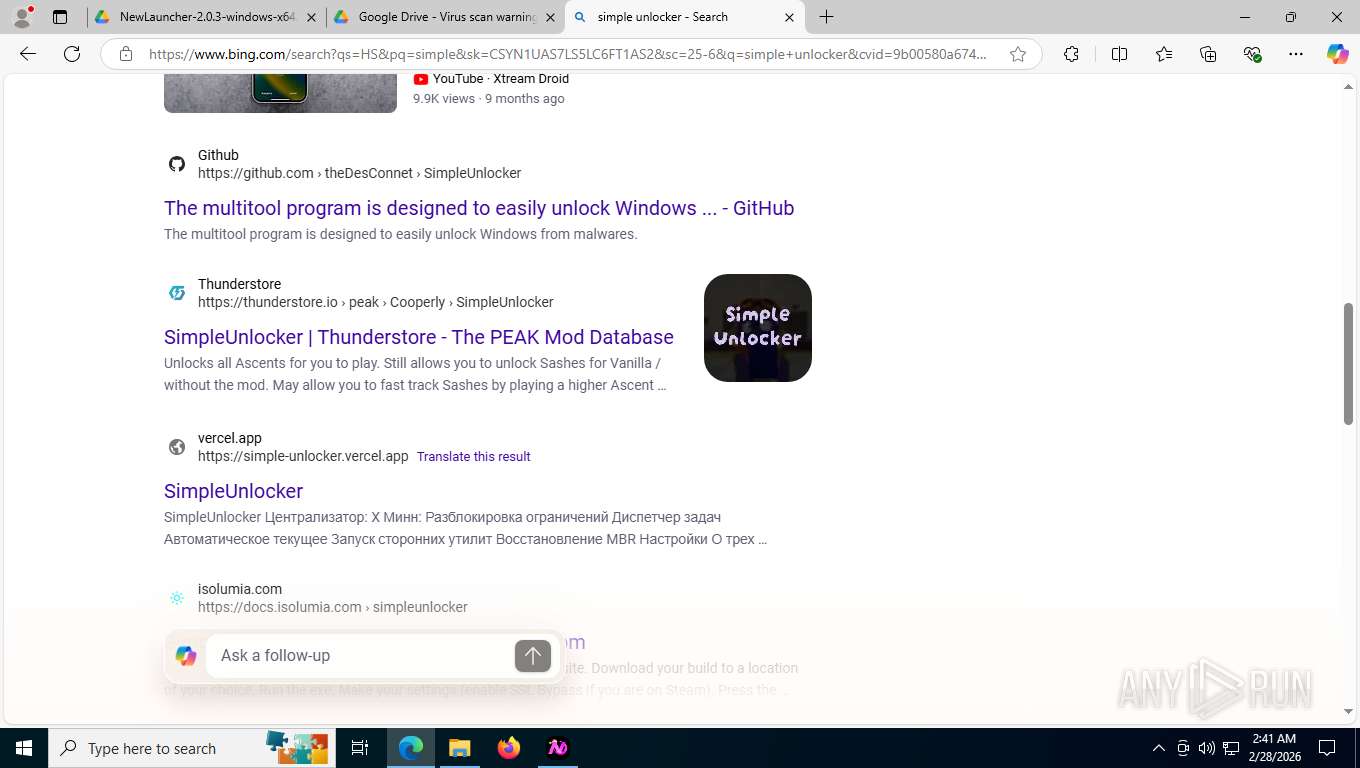This screenshot has width=1360, height=768.
Task: Close the simple unlocker Search tab
Action: [x=789, y=17]
